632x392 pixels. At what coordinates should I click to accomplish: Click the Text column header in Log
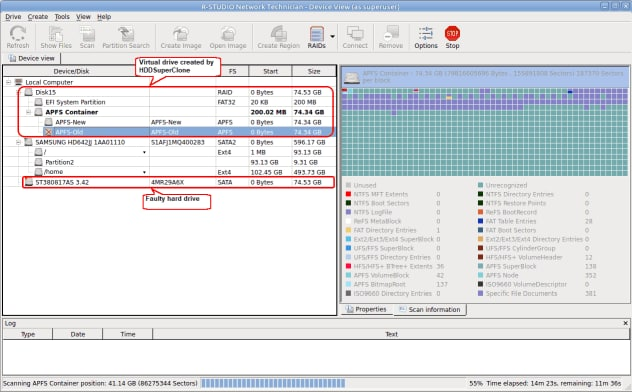(x=391, y=334)
